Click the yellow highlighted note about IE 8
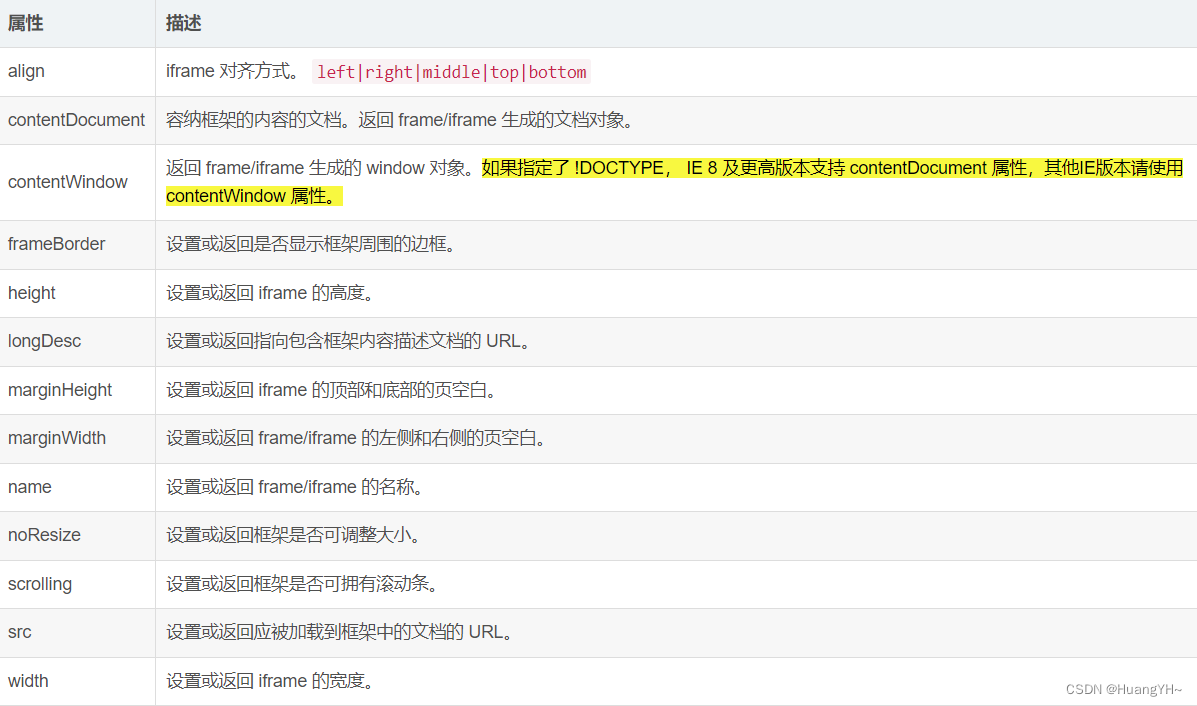This screenshot has width=1197, height=706. (x=800, y=168)
